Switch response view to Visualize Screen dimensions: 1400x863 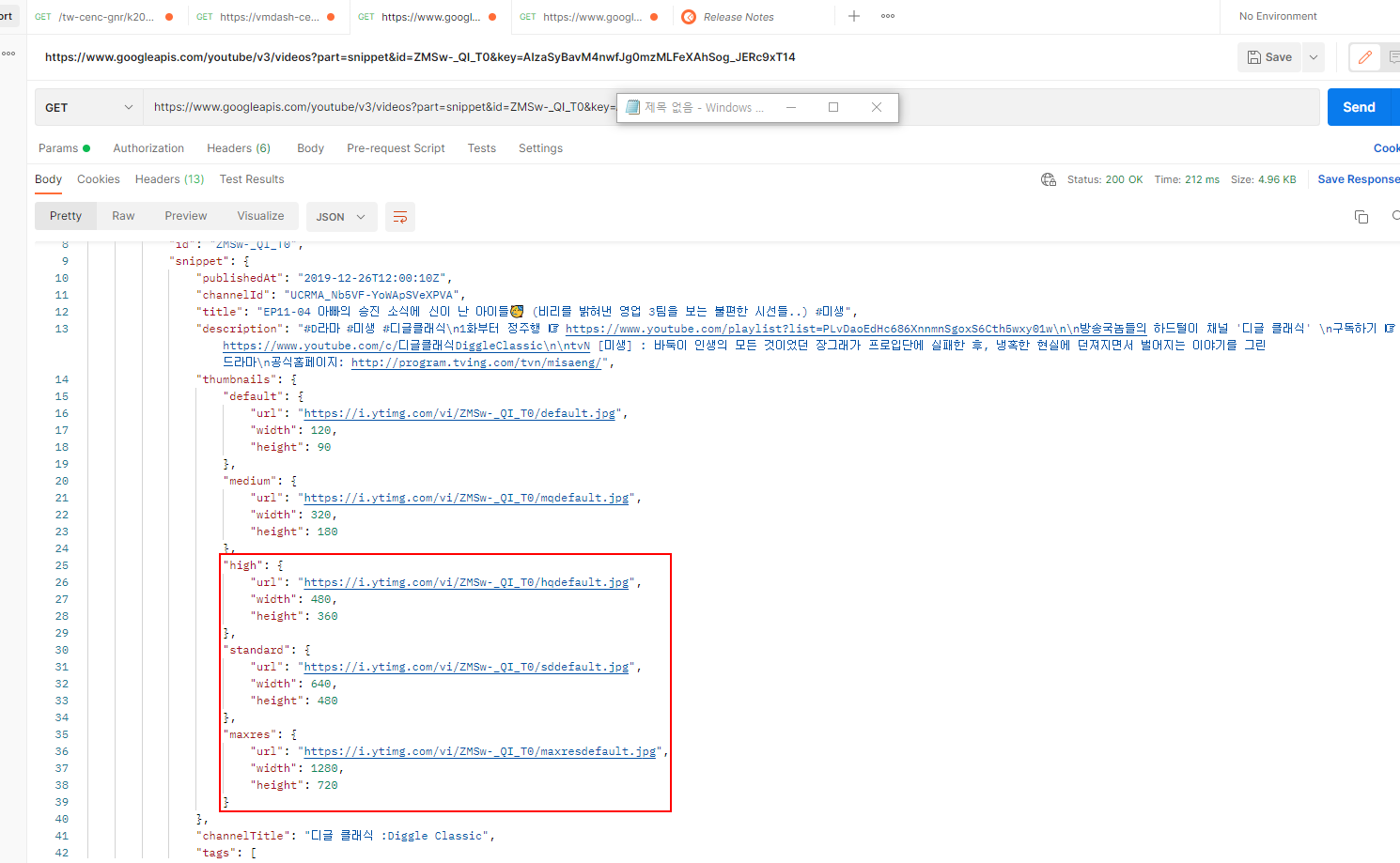pyautogui.click(x=260, y=216)
